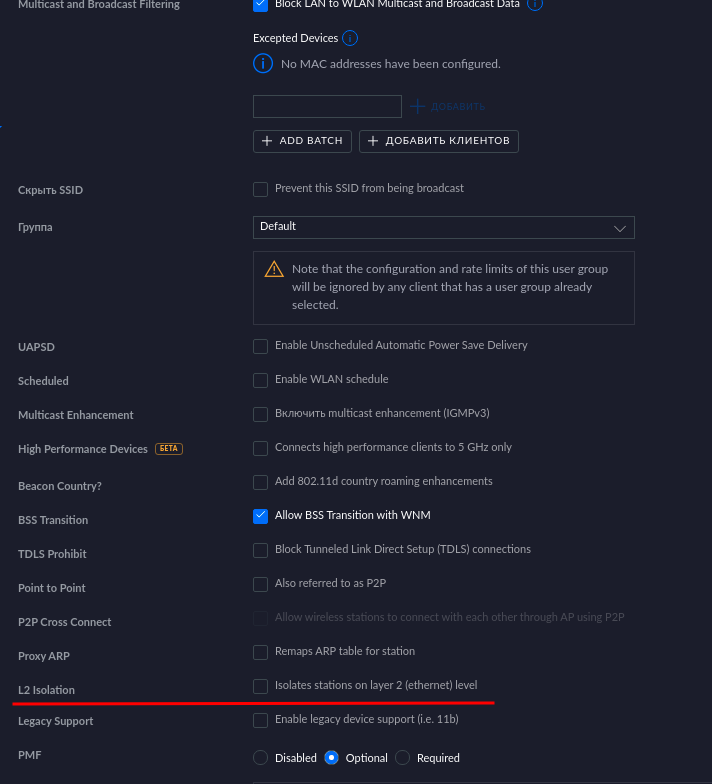Viewport: 712px width, 784px height.
Task: Click the info icon beside Block LAN to WLAN Multicast
Action: click(534, 4)
